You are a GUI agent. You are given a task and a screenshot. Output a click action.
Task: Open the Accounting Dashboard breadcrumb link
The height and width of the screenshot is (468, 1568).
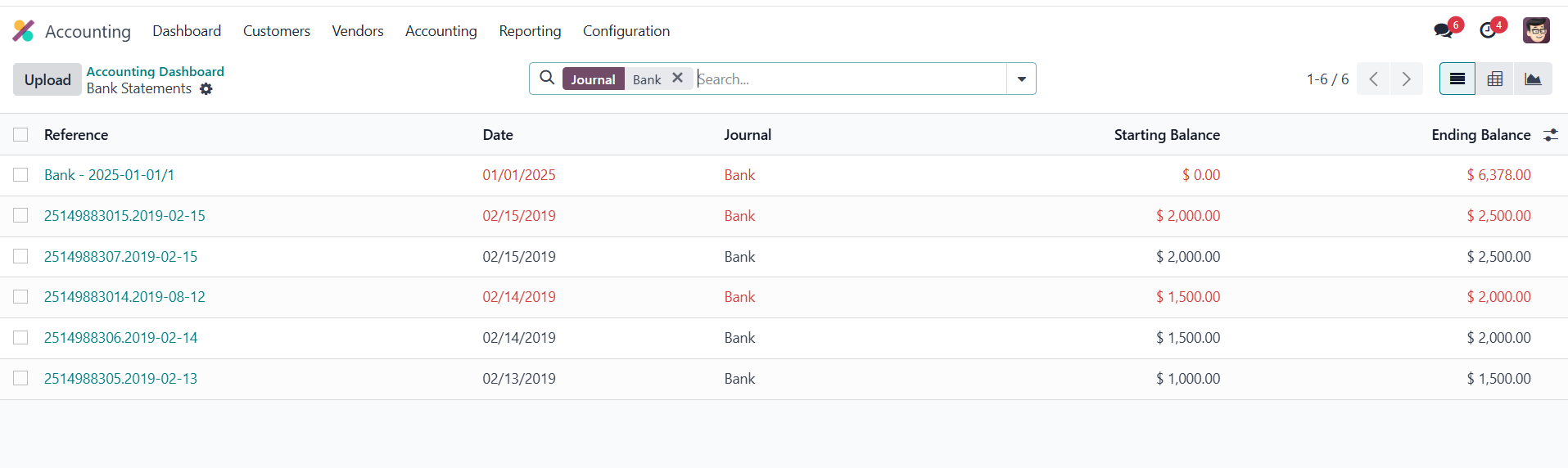pos(155,71)
